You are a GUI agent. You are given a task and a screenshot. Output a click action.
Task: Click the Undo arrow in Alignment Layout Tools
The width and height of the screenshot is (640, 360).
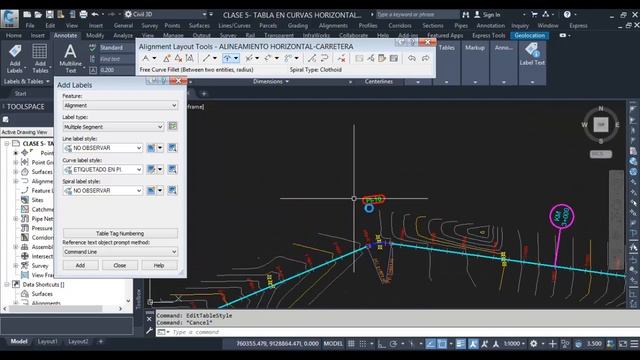click(x=411, y=58)
